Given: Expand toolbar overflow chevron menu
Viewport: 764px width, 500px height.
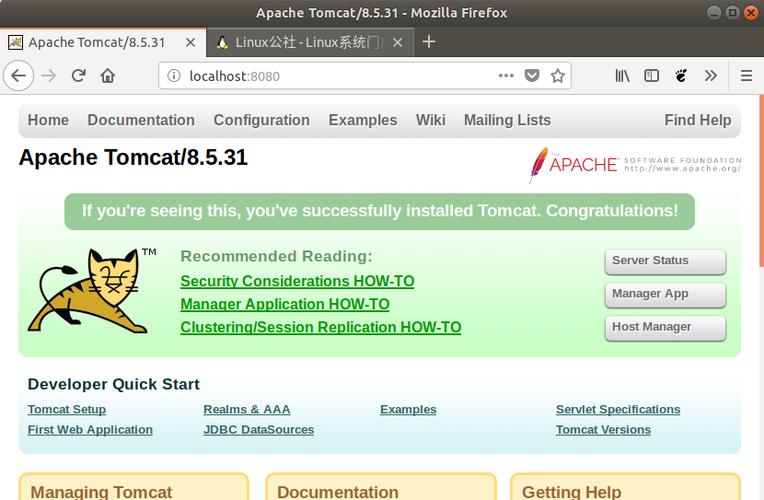Looking at the screenshot, I should pyautogui.click(x=710, y=76).
